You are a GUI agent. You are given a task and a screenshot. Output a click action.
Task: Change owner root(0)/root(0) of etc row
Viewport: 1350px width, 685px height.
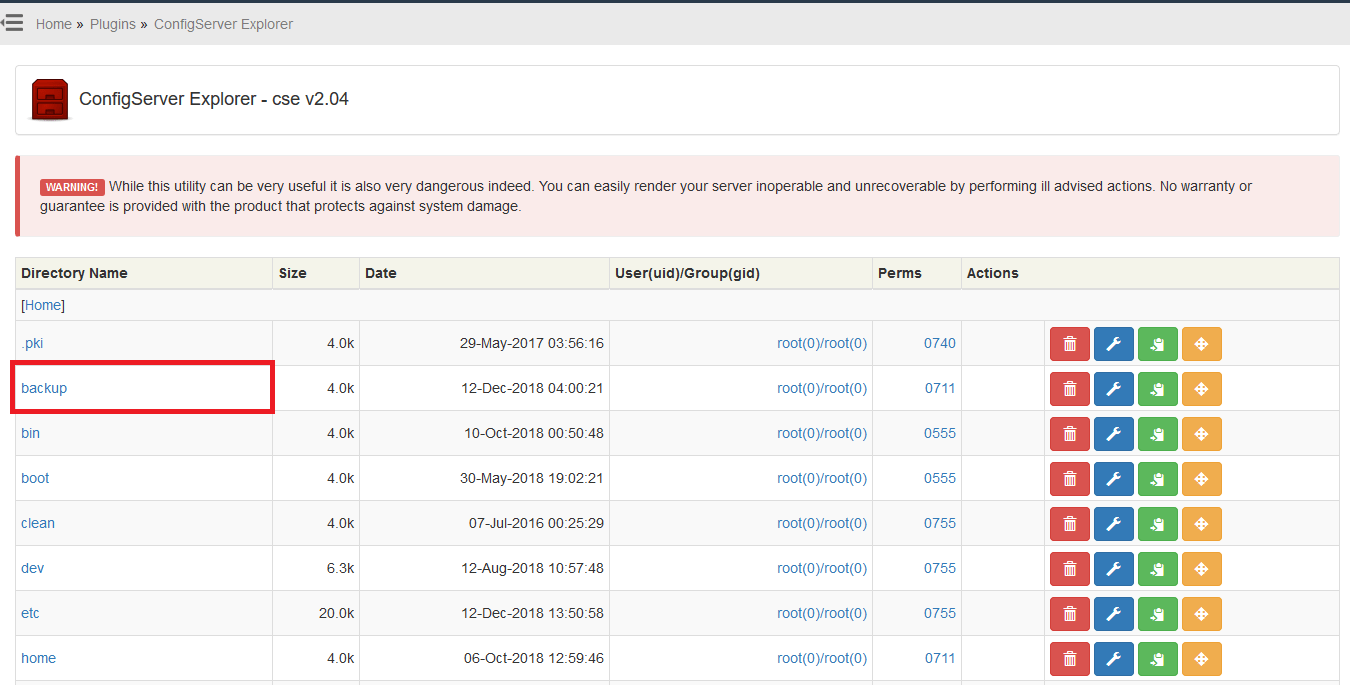point(822,613)
